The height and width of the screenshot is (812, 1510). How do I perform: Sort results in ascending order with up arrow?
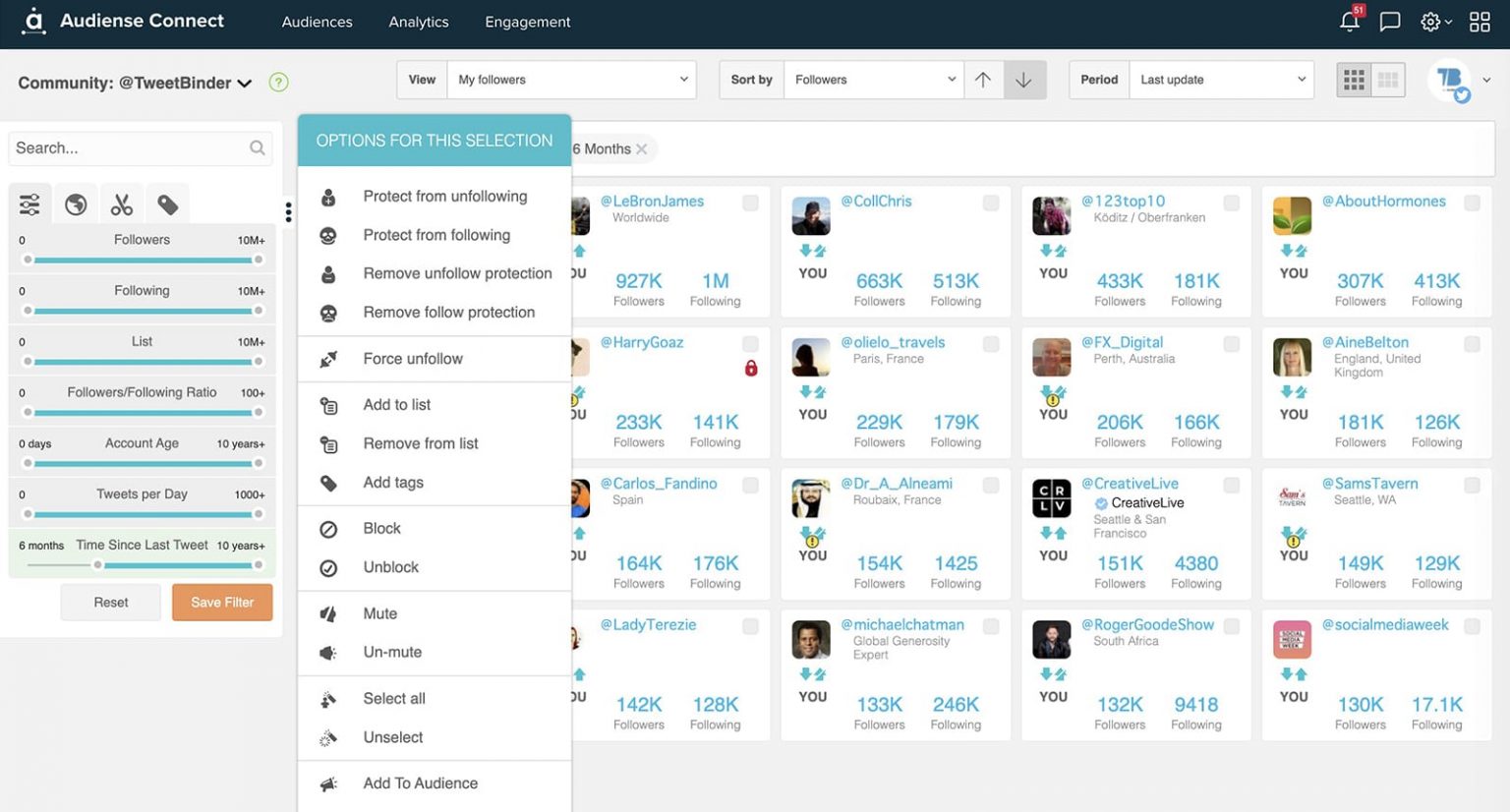point(983,80)
